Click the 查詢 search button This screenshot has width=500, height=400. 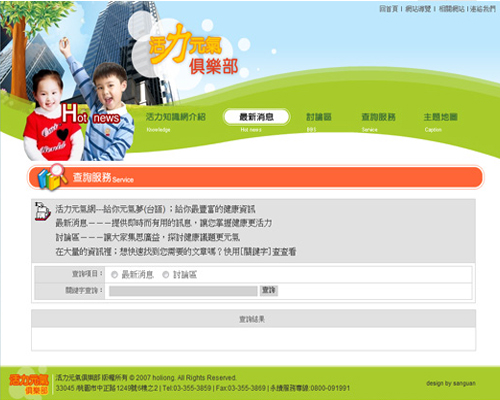(269, 290)
